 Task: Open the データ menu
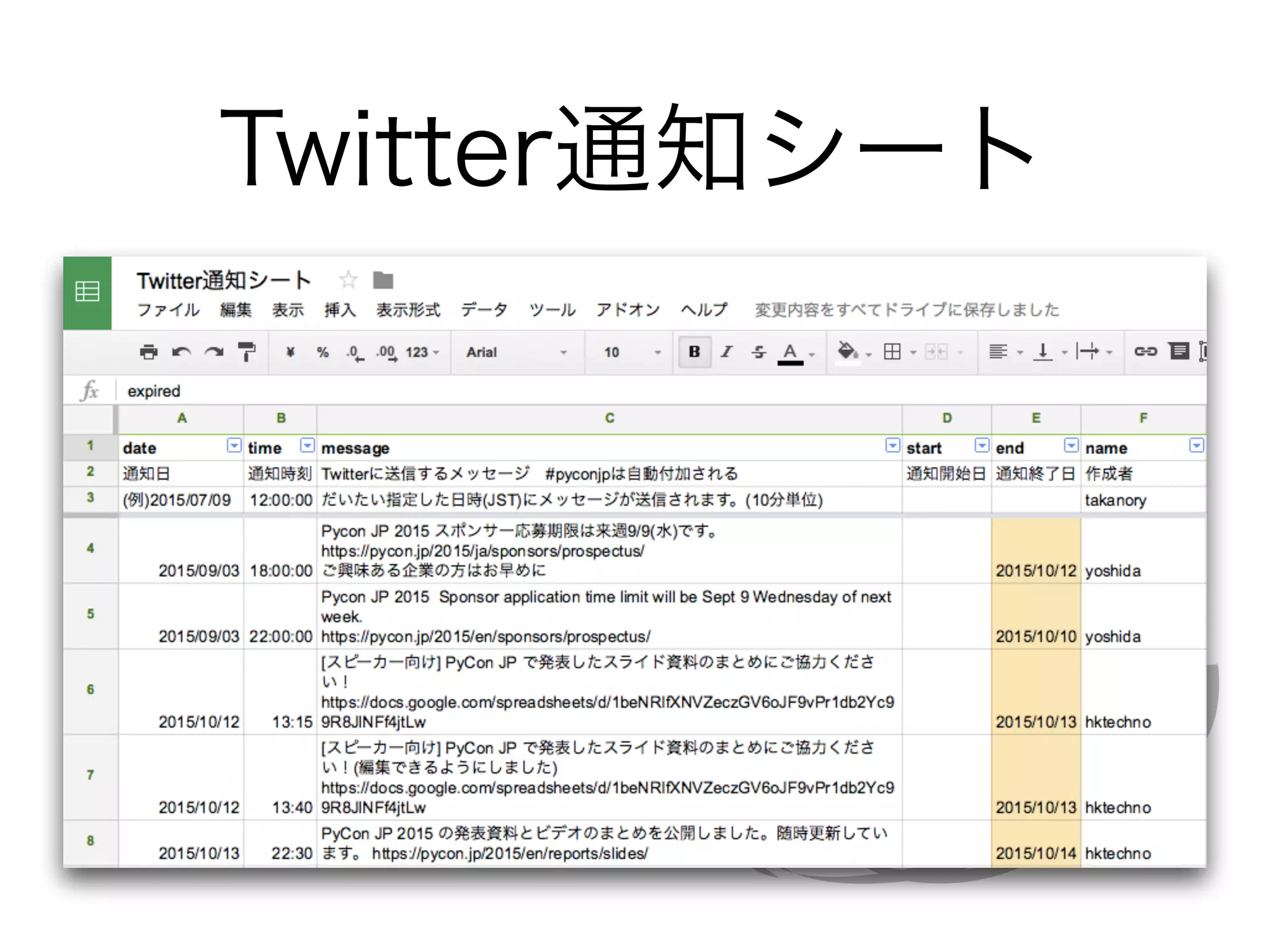(484, 310)
